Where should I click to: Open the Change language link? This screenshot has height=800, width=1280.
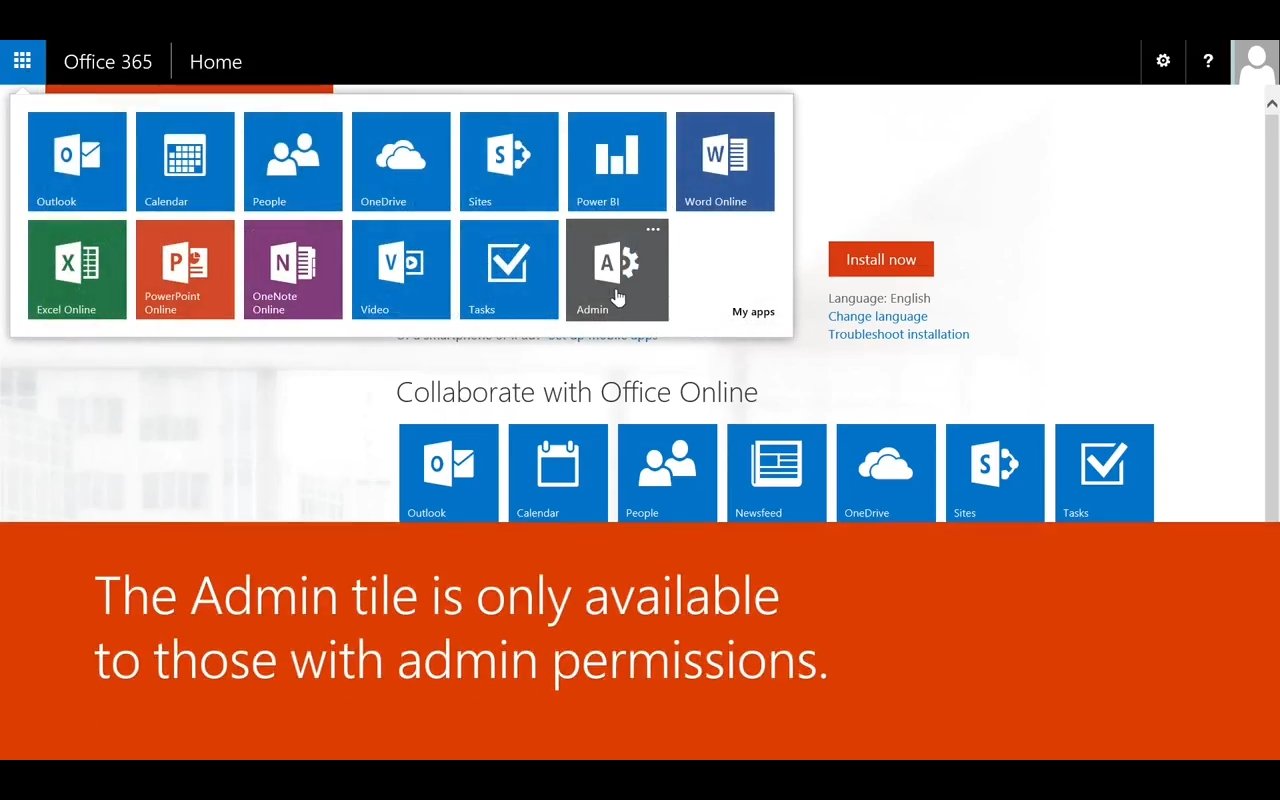877,316
